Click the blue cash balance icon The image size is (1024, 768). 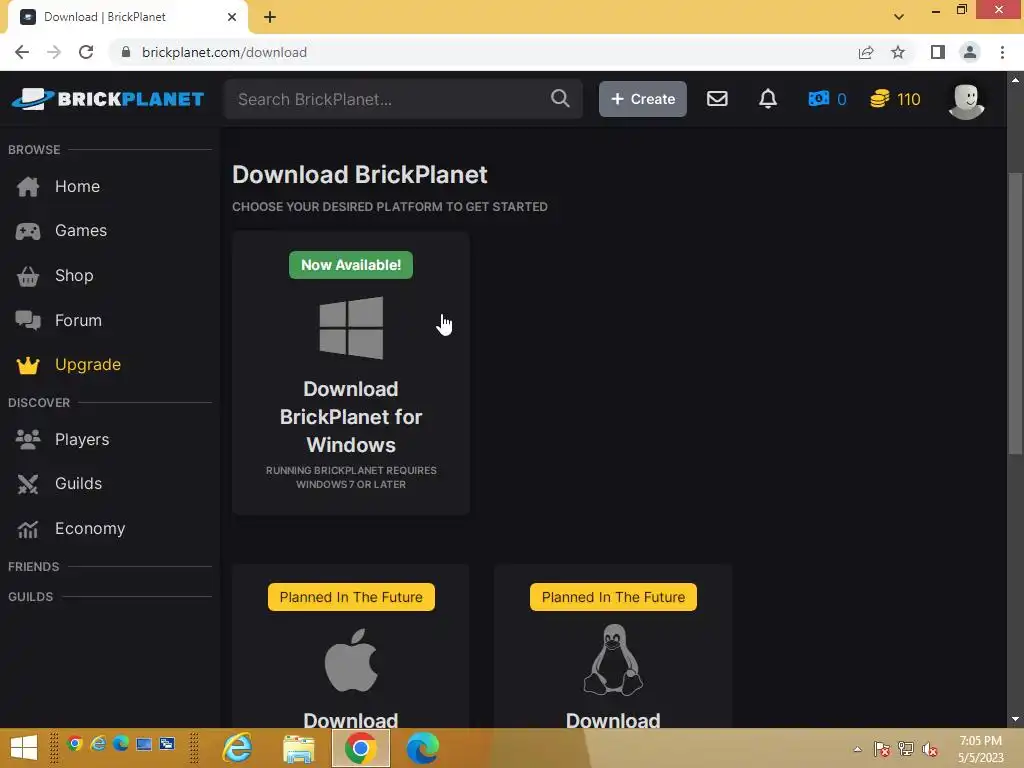[818, 99]
